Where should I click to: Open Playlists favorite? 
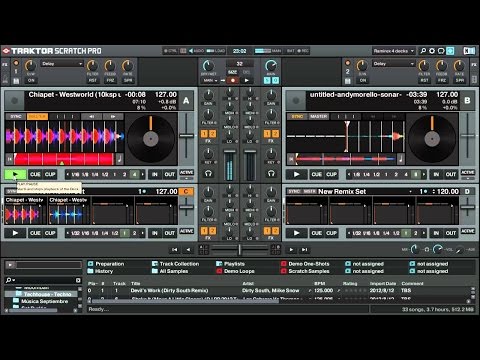pos(231,264)
